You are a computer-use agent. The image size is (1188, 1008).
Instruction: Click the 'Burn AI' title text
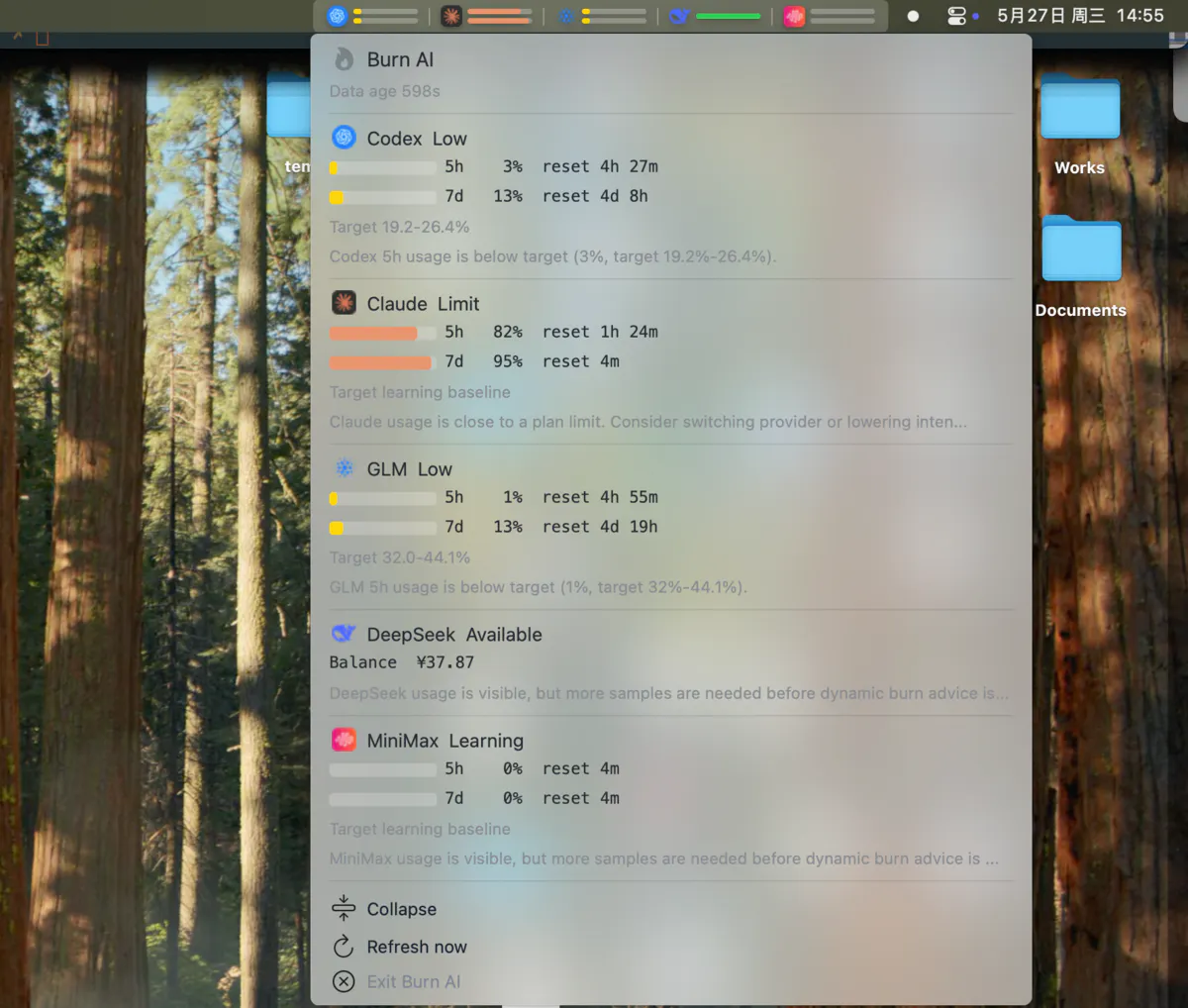[400, 59]
